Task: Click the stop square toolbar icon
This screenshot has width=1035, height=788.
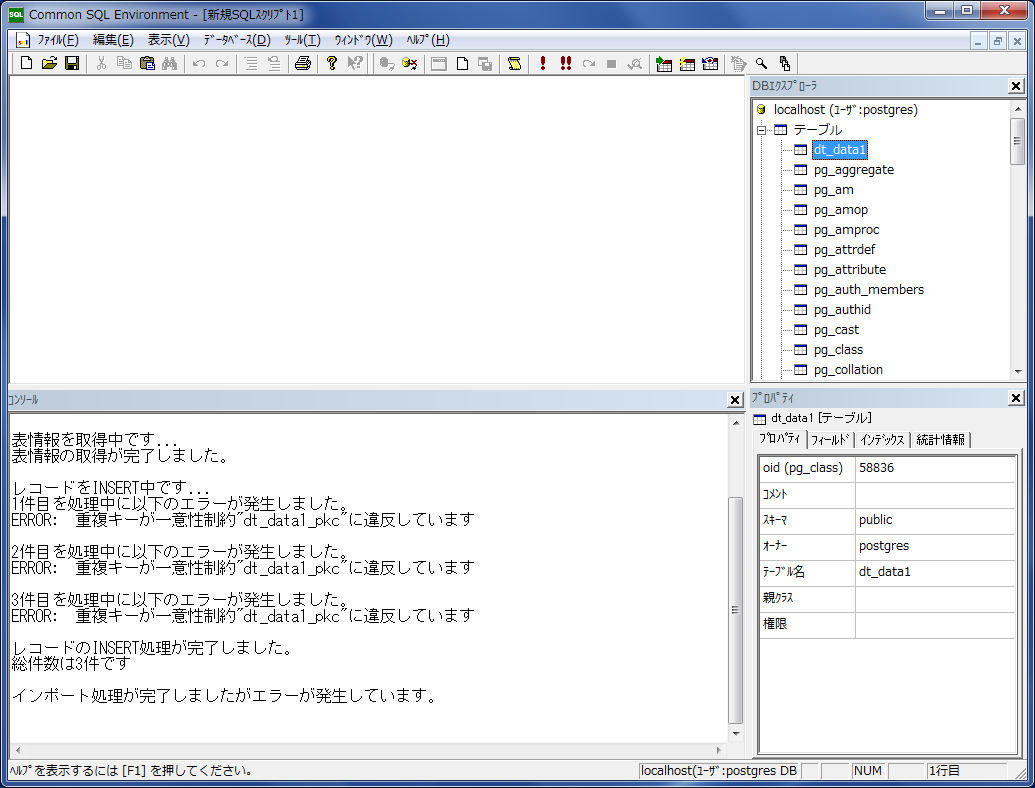Action: [x=611, y=63]
